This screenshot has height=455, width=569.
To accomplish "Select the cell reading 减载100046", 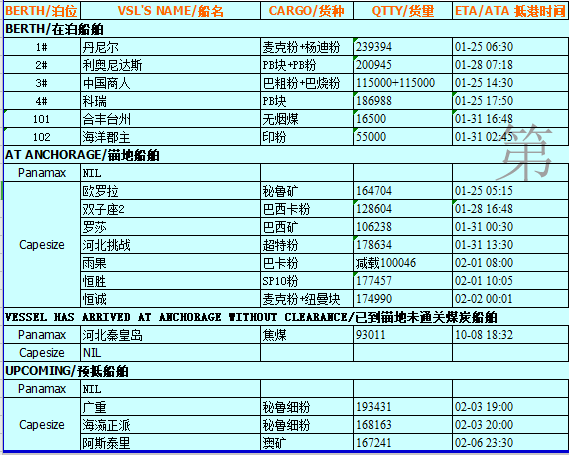I will click(x=403, y=263).
